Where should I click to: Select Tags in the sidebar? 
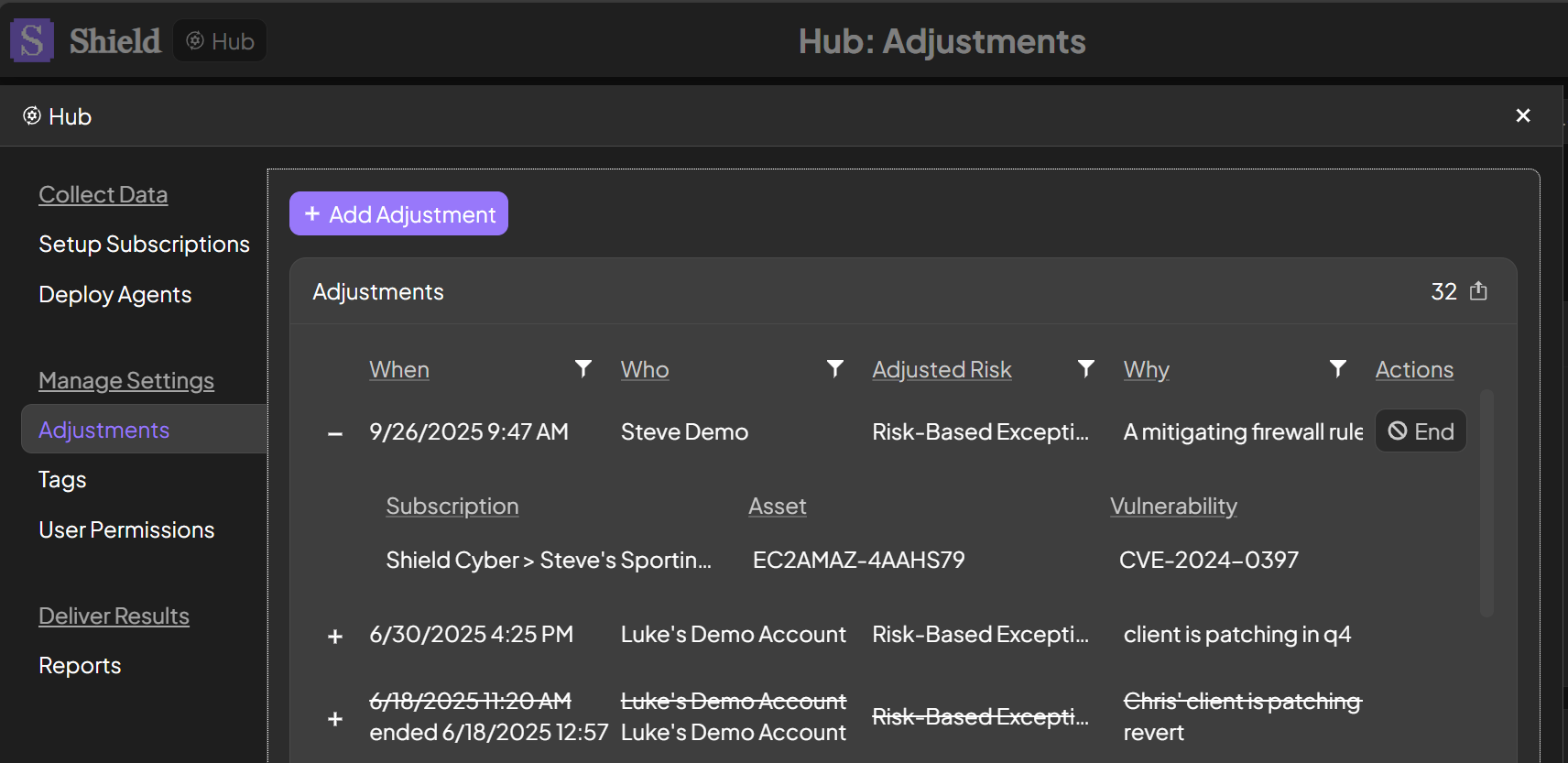pyautogui.click(x=62, y=480)
